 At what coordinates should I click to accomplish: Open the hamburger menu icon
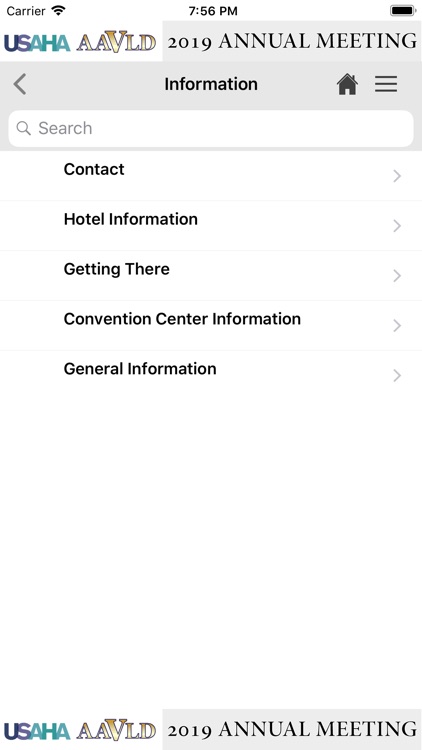point(386,84)
